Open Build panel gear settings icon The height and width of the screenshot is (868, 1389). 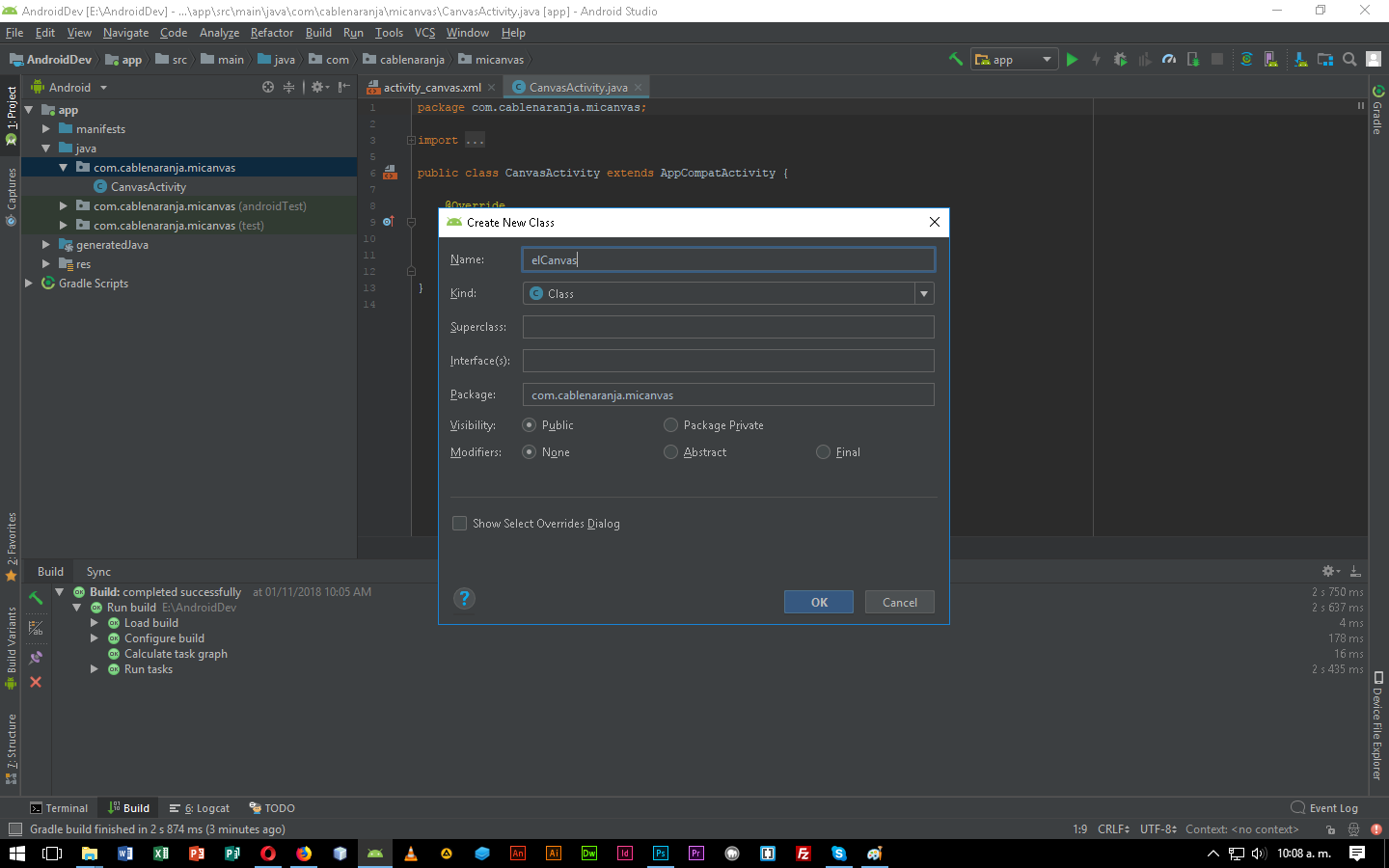(1330, 571)
